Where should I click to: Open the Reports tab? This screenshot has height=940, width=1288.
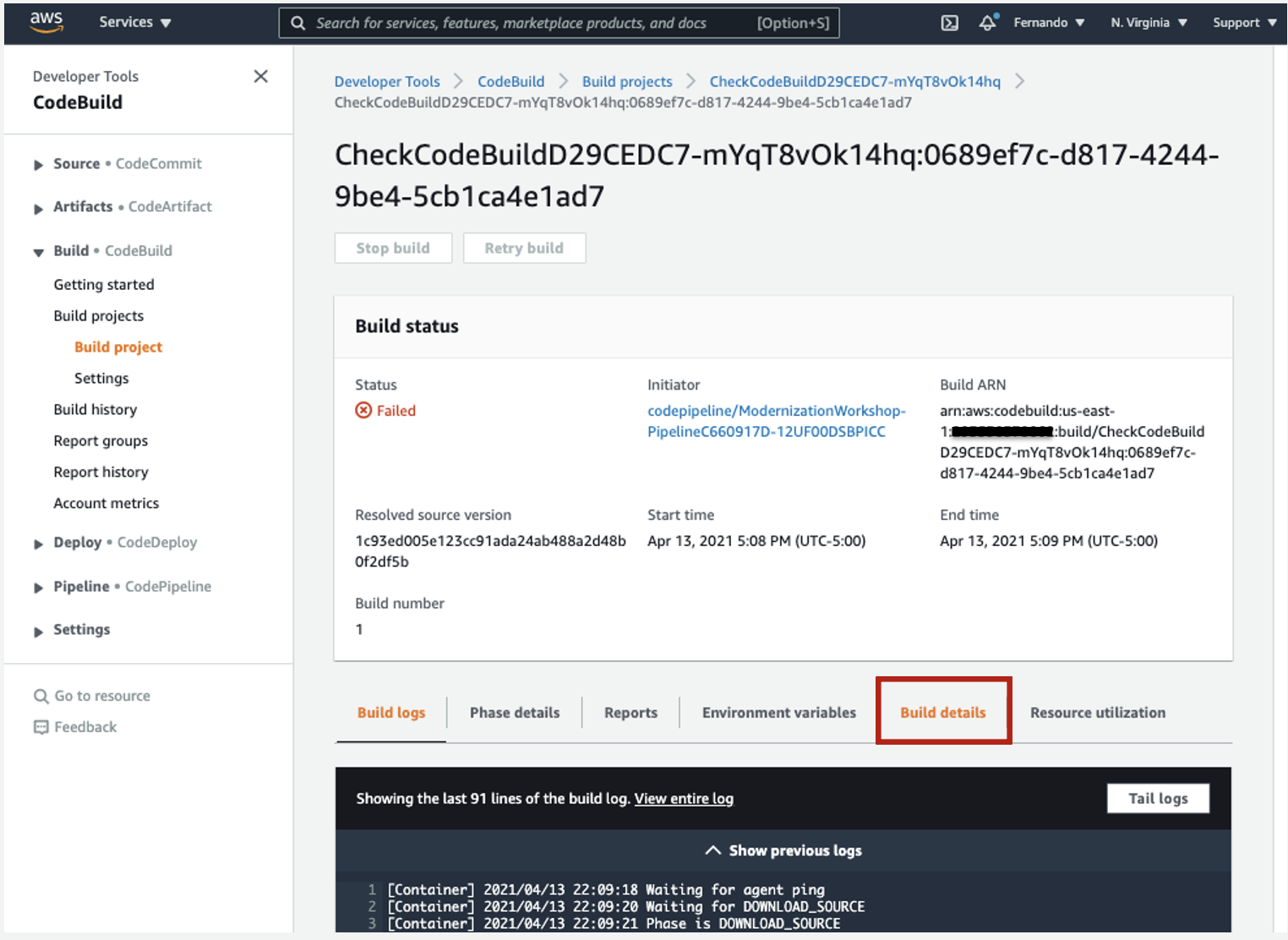pos(630,713)
